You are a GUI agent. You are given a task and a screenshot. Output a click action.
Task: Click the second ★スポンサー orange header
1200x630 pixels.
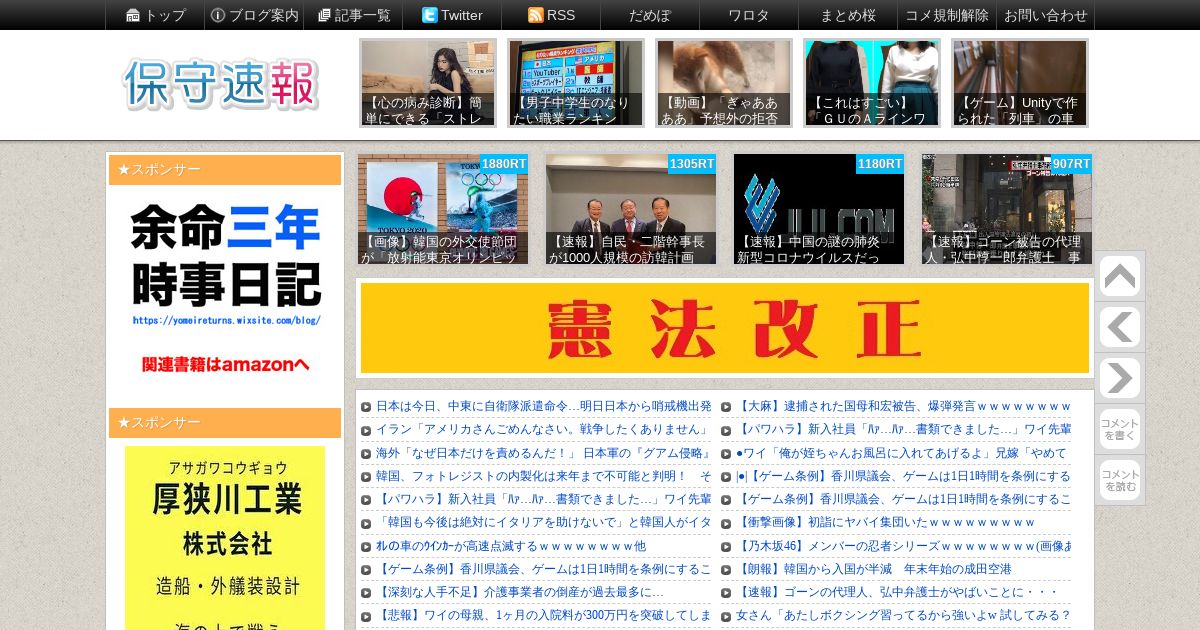tap(225, 423)
